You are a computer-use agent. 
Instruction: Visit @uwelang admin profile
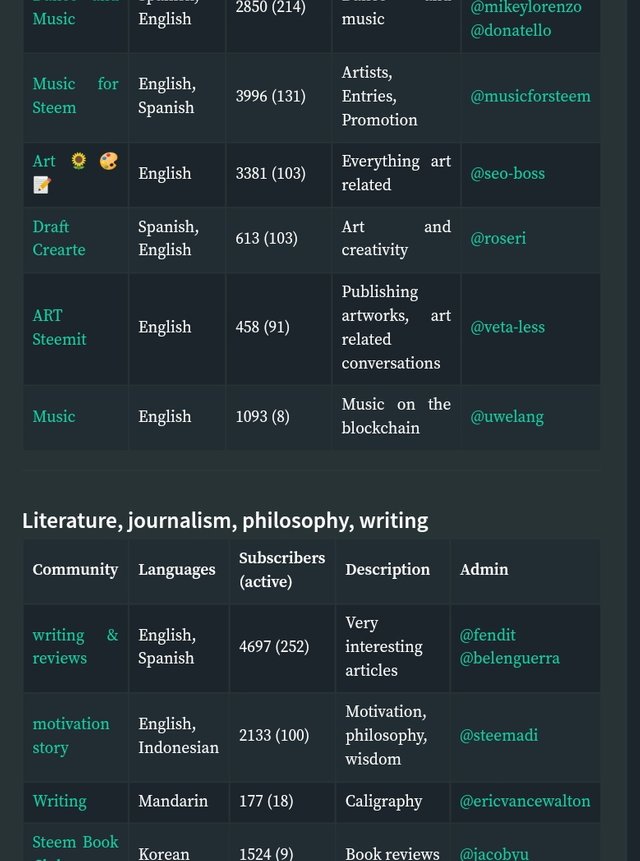pyautogui.click(x=507, y=416)
